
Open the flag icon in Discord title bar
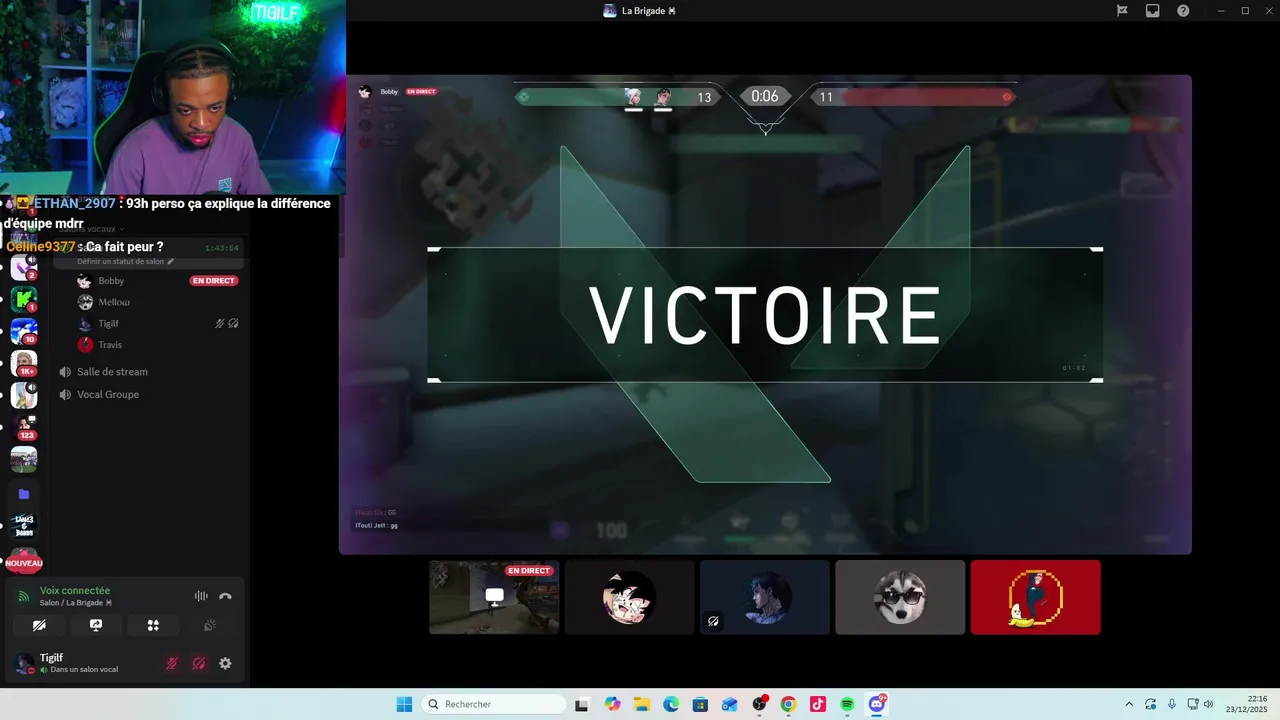point(1122,11)
